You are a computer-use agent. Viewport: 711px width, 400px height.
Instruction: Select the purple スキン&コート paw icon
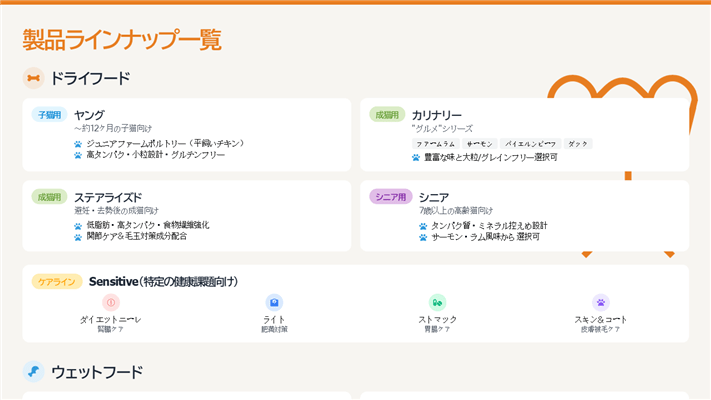tap(600, 302)
